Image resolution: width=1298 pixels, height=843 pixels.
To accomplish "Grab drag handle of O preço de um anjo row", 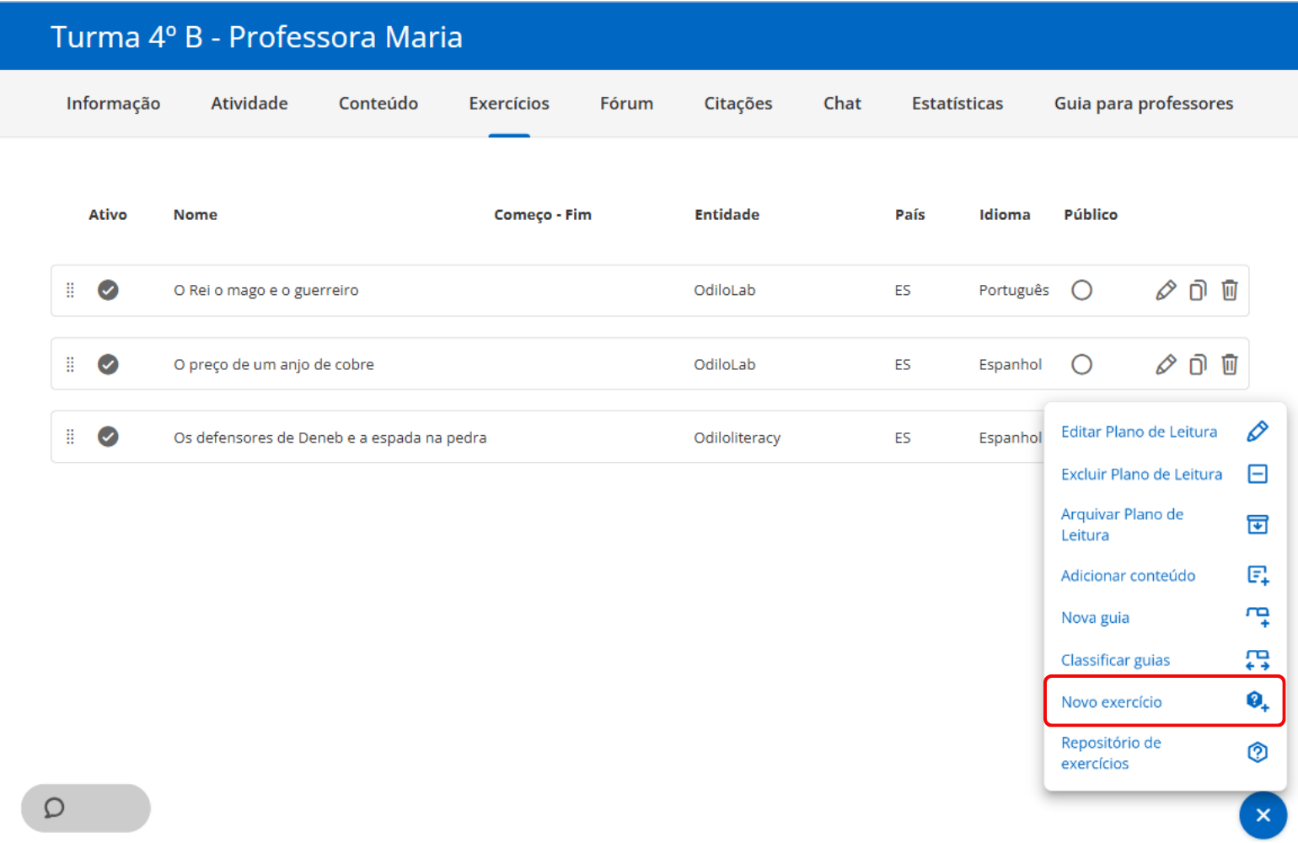I will pyautogui.click(x=70, y=365).
